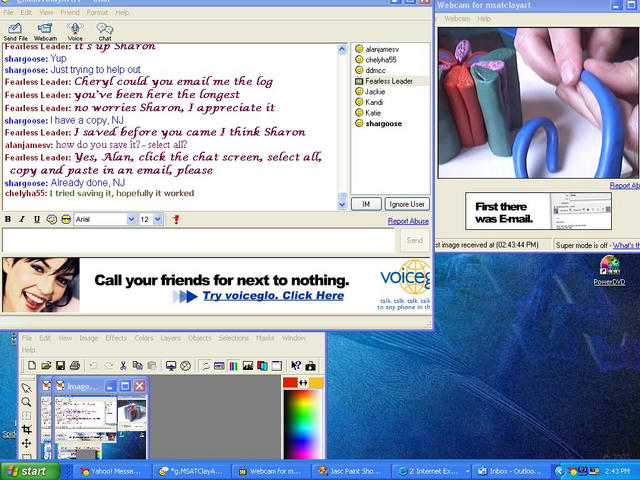Click Try voiceglo Click Here link
The width and height of the screenshot is (640, 480).
pos(273,296)
